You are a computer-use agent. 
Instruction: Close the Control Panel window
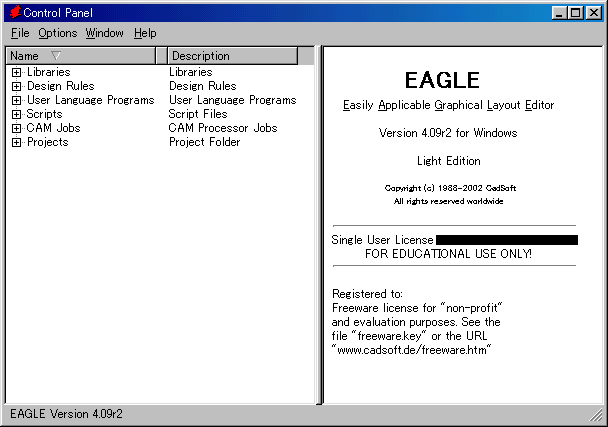[594, 13]
